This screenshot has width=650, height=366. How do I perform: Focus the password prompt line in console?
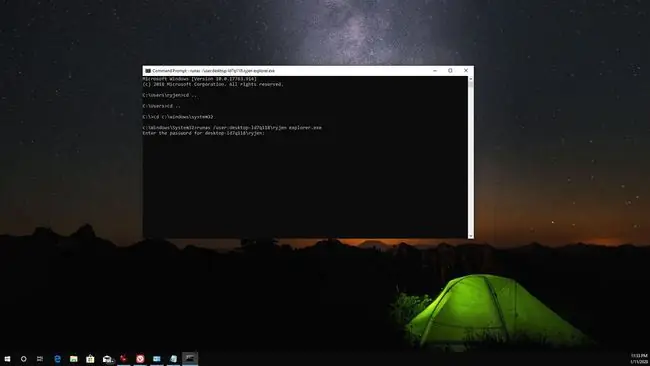click(204, 133)
